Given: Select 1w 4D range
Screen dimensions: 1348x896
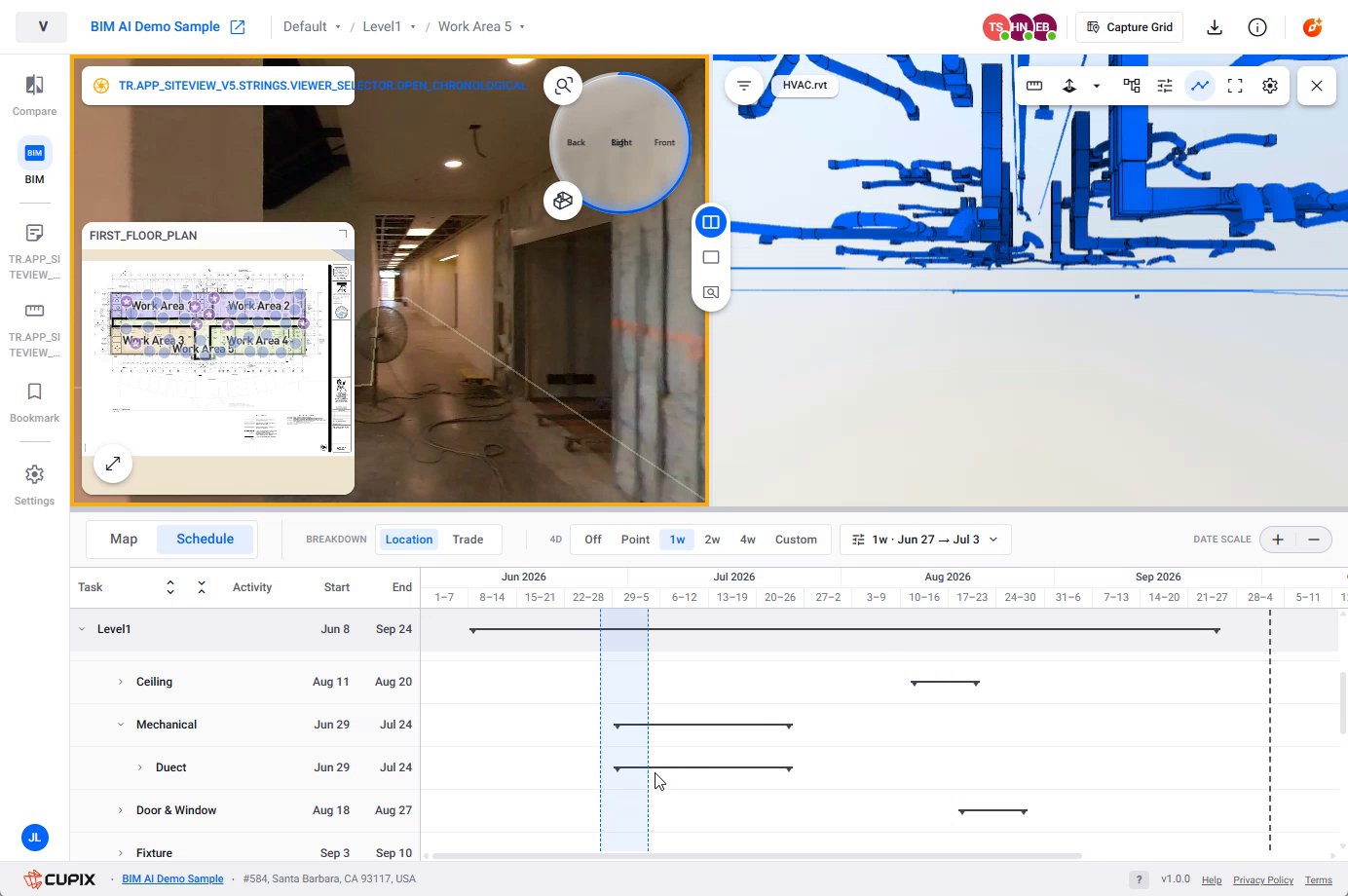Looking at the screenshot, I should (x=677, y=540).
